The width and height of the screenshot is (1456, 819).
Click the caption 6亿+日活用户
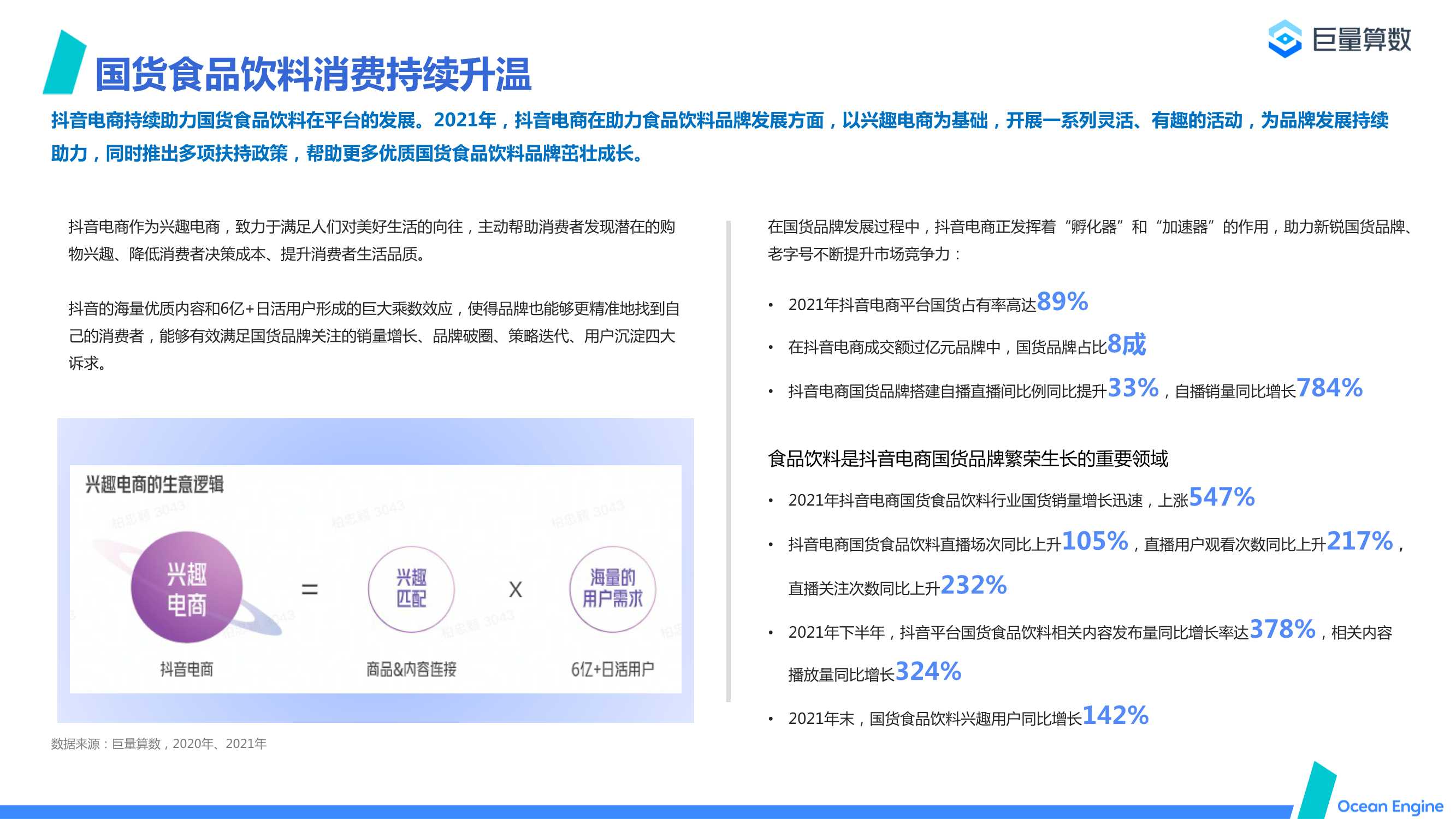point(612,669)
